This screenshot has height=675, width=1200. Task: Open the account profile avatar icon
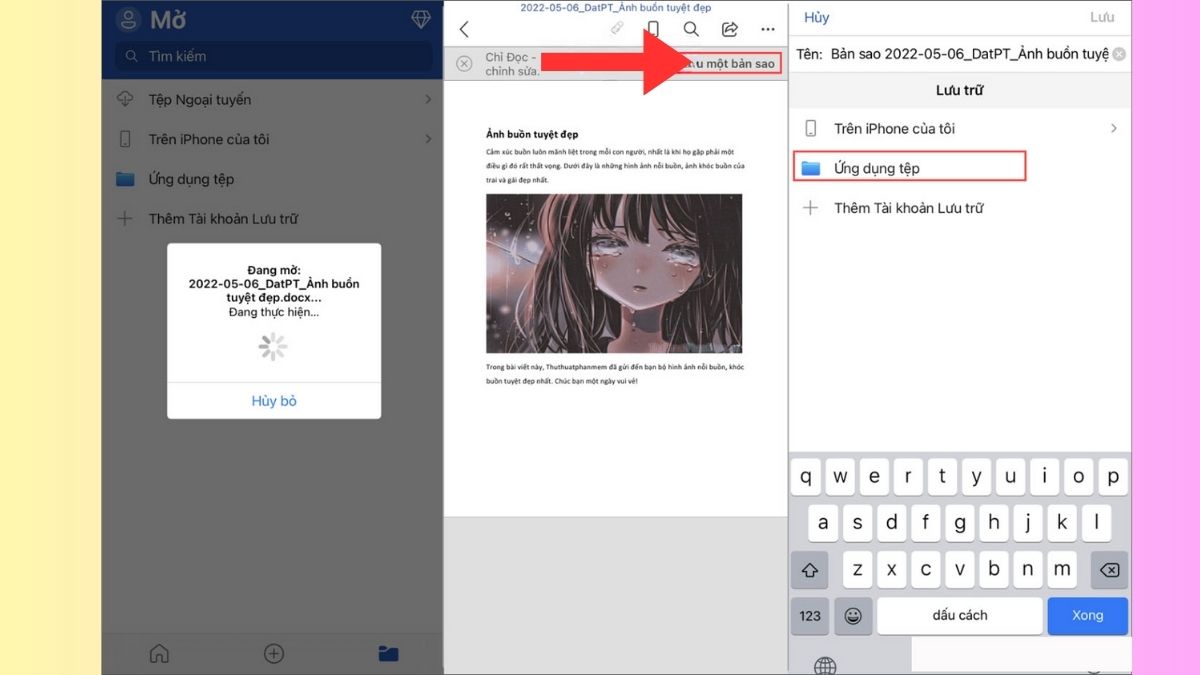point(128,20)
